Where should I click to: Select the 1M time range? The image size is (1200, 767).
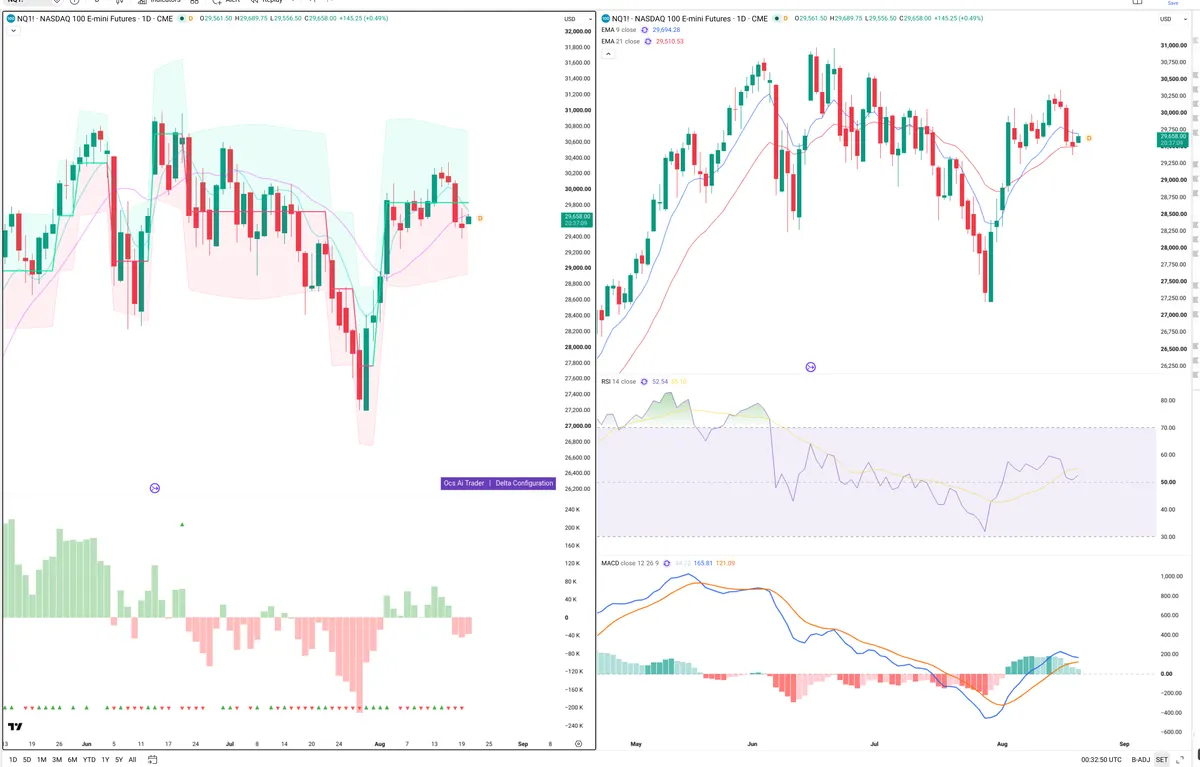42,760
